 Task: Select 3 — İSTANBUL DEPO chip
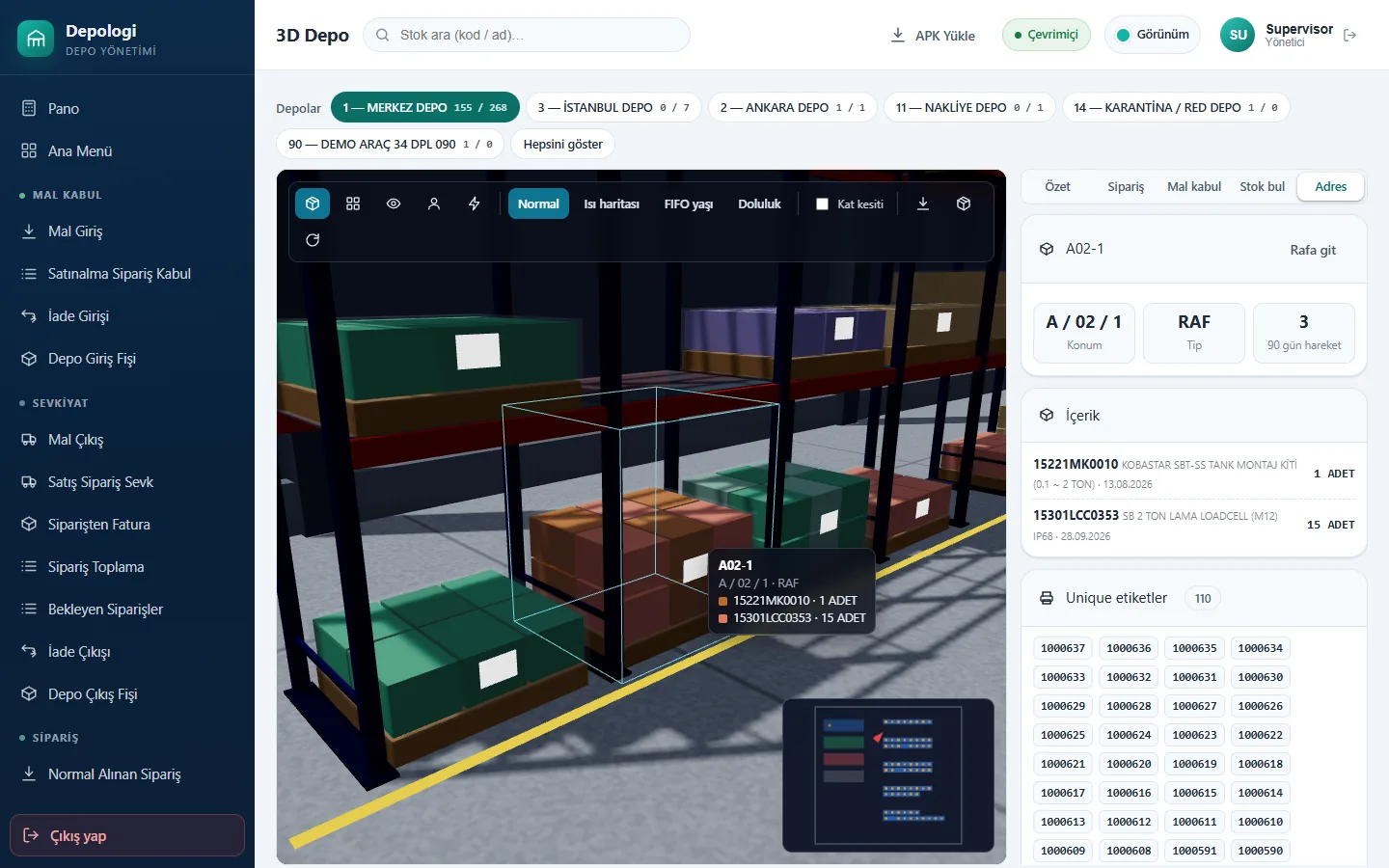pyautogui.click(x=613, y=107)
